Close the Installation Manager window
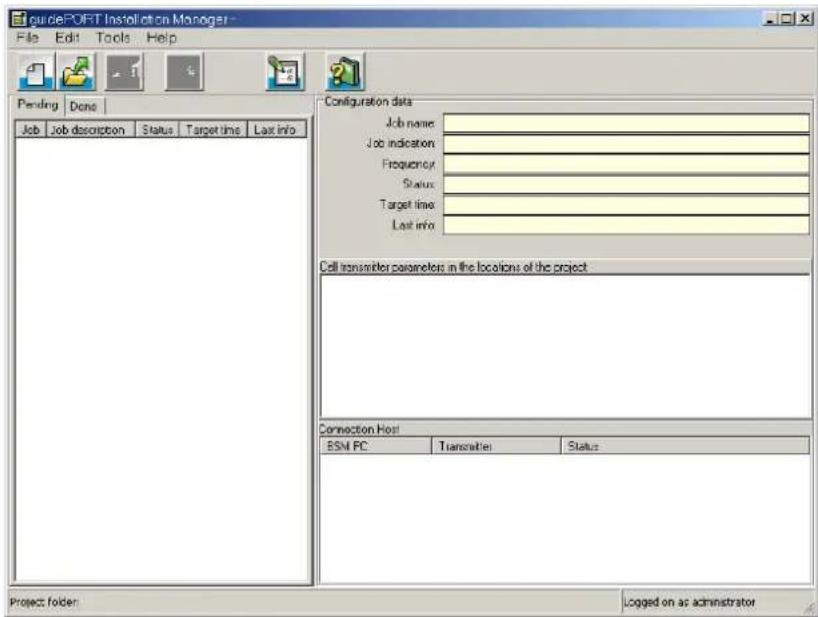The image size is (818, 617). click(805, 19)
